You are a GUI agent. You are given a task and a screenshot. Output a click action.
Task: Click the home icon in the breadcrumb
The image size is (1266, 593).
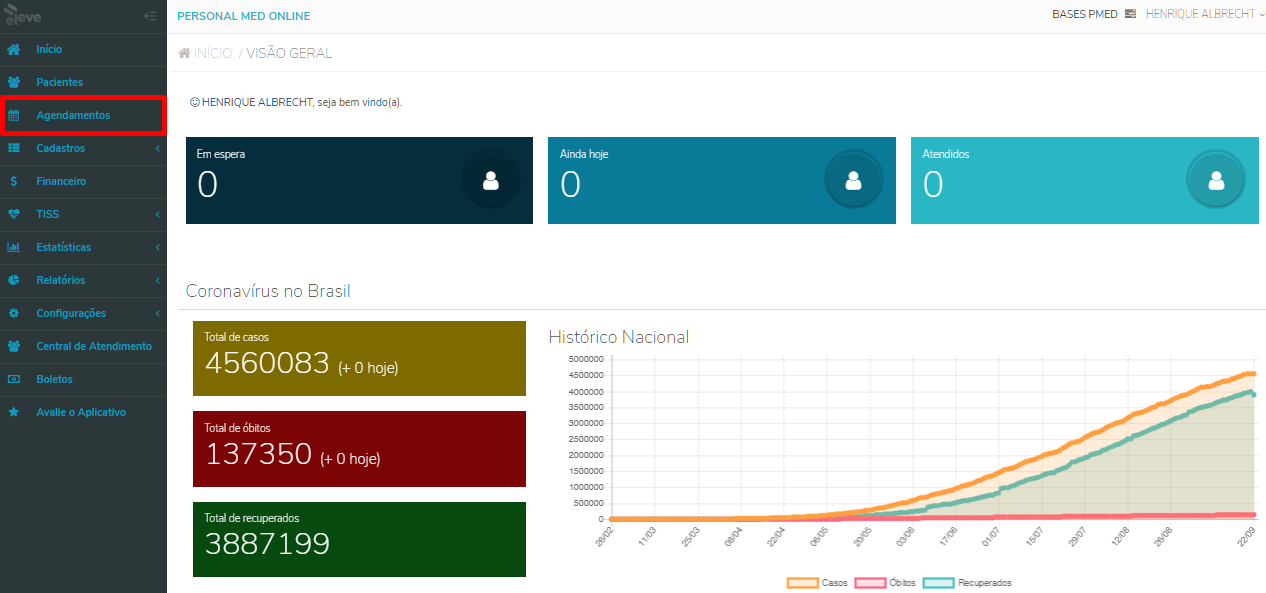pos(184,53)
